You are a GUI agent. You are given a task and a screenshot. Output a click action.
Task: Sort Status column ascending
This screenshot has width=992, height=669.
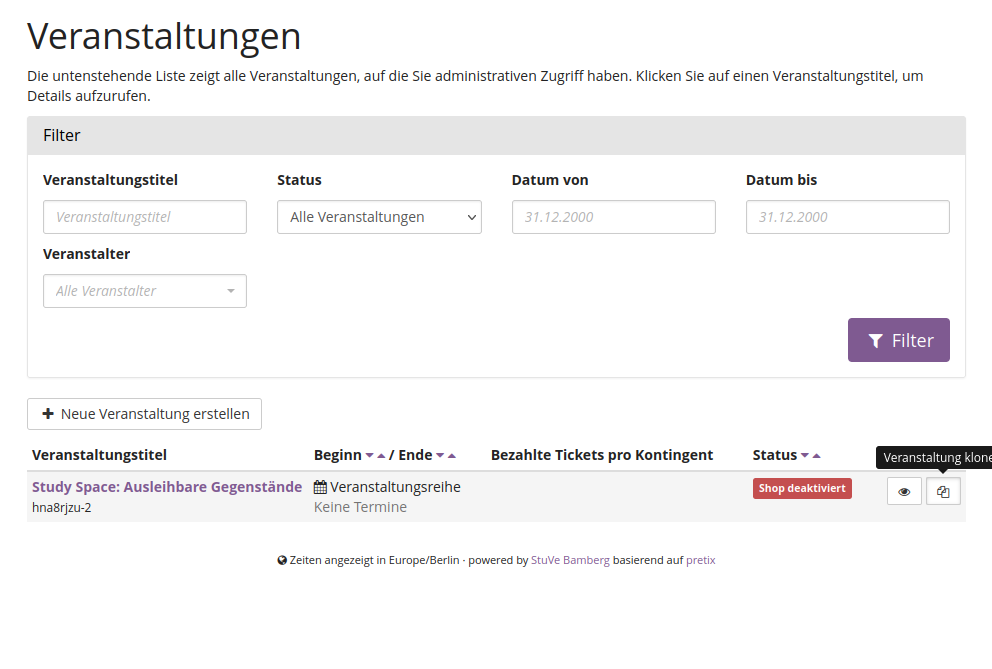click(x=817, y=456)
